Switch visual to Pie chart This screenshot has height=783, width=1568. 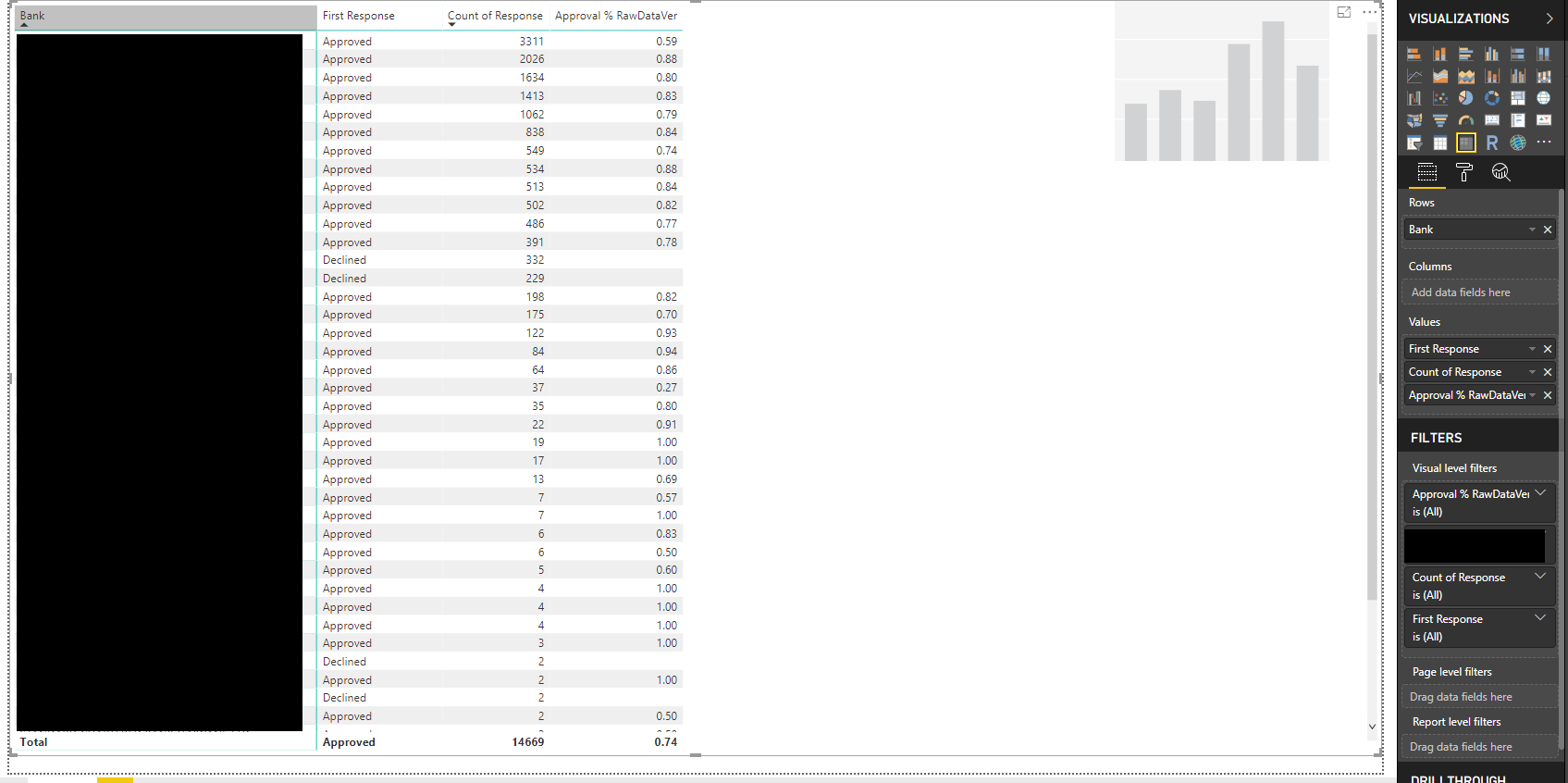tap(1466, 98)
